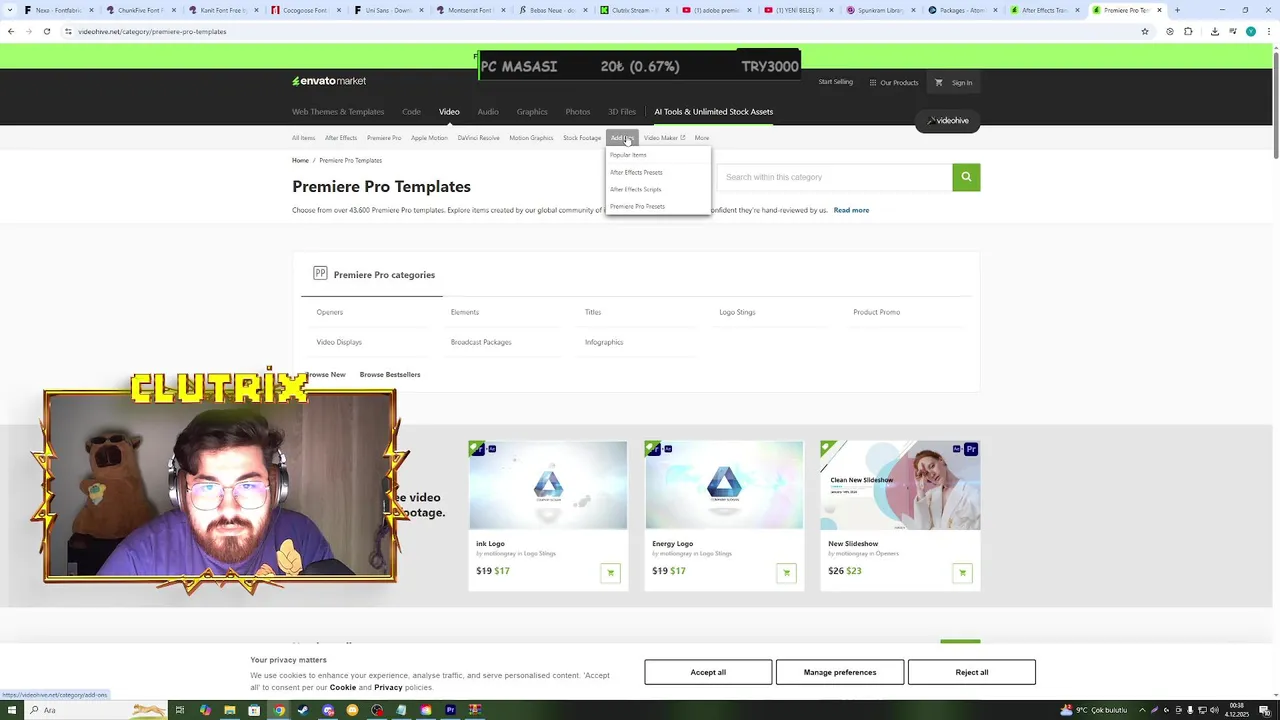Open the Web Themes & Templates menu
Screen dimensions: 1280x720
[338, 111]
